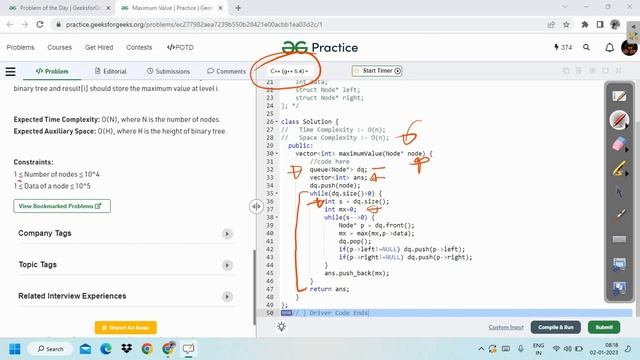Screen dimensions: 640x360
Task: Open the browser side panel icon
Action: pos(600,24)
